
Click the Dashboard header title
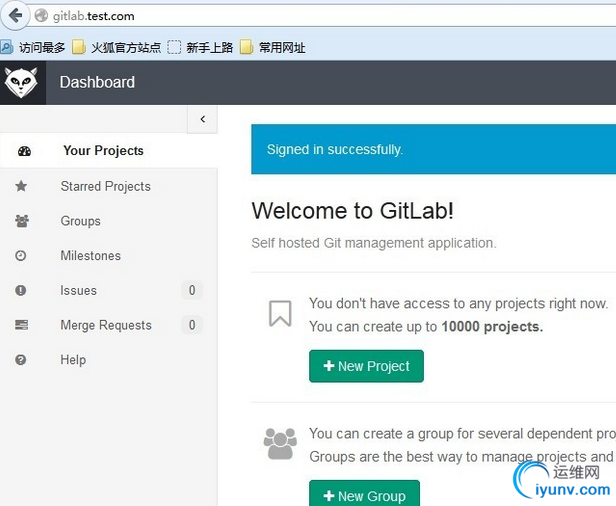(x=97, y=82)
